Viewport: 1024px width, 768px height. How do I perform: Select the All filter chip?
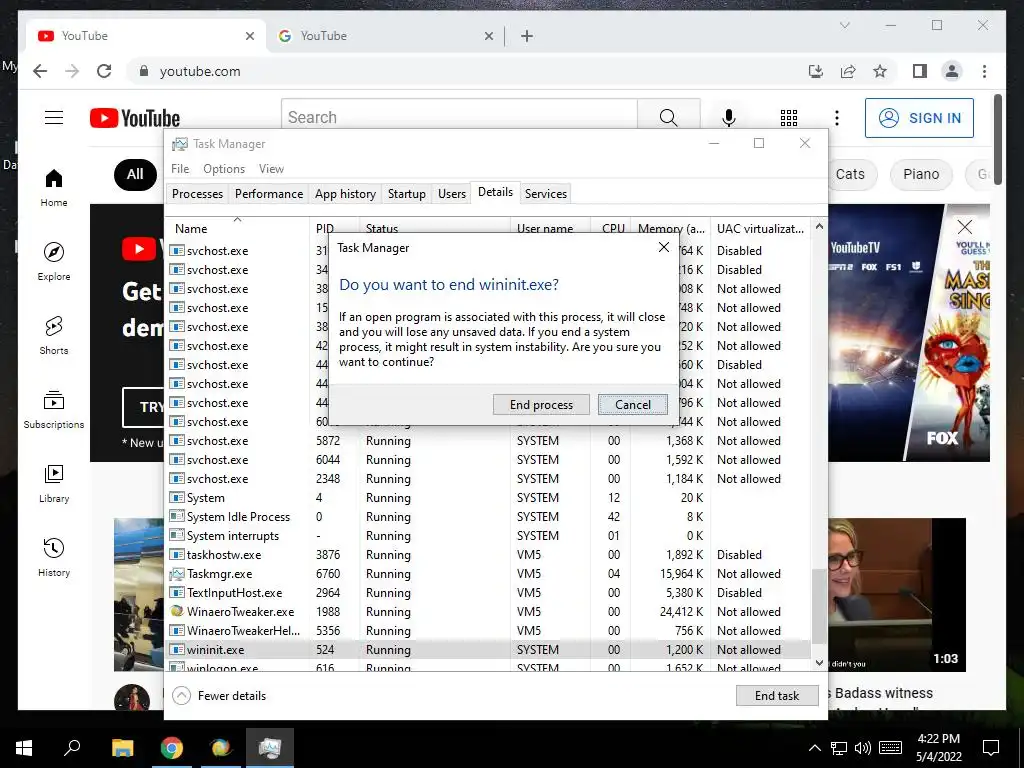[135, 174]
